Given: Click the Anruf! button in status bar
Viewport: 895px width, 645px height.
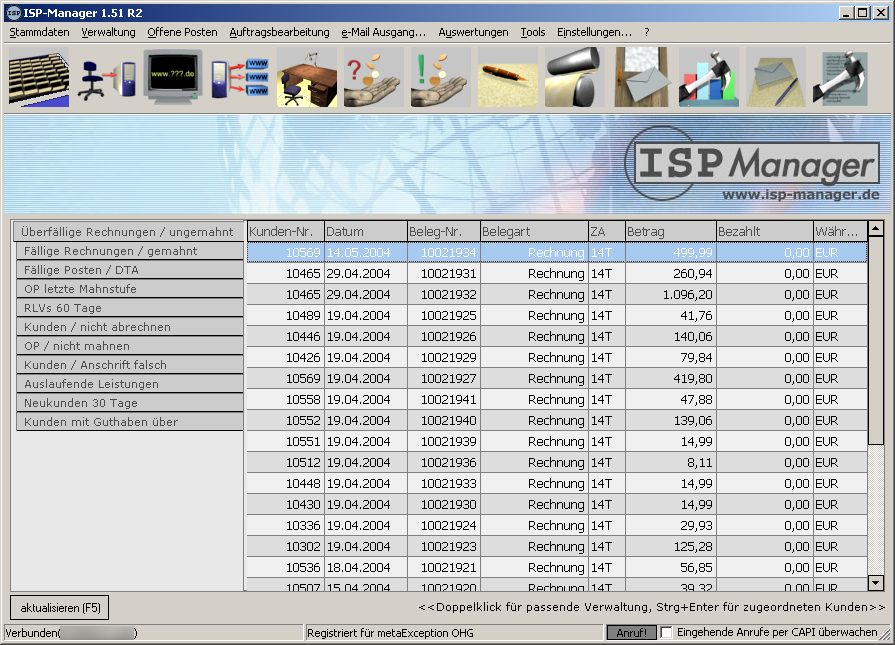Looking at the screenshot, I should tap(631, 633).
